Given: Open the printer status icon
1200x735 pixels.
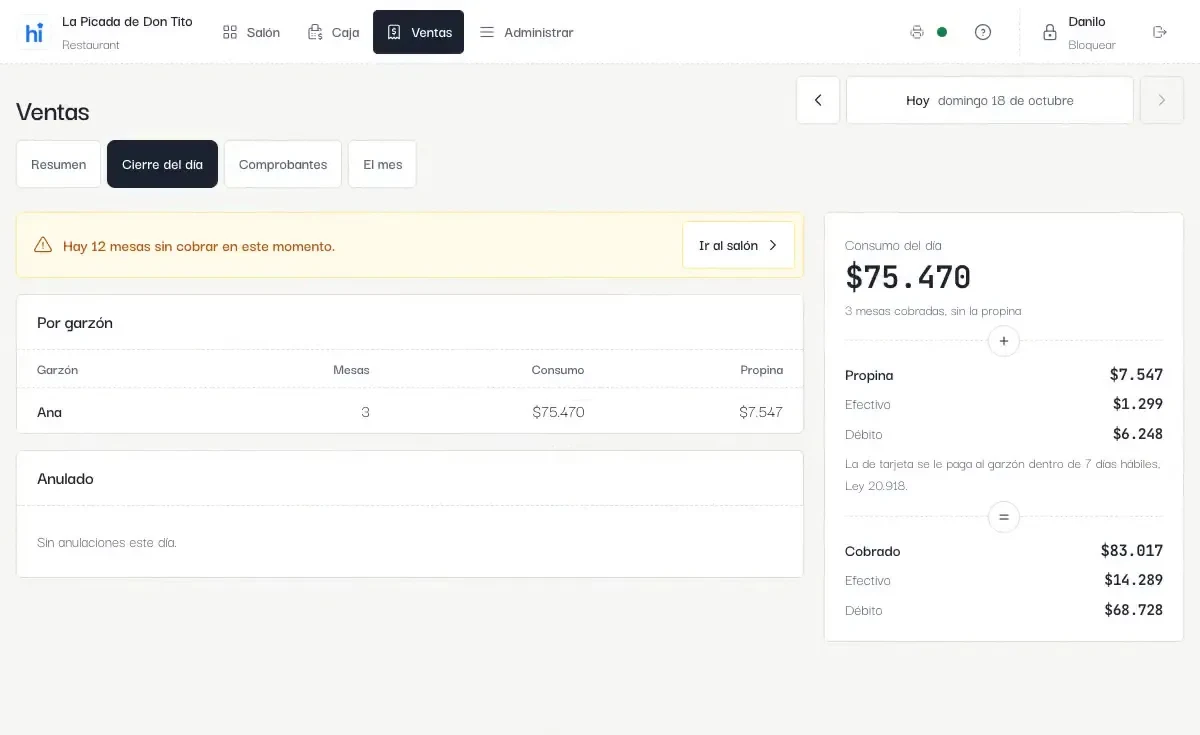Looking at the screenshot, I should pyautogui.click(x=917, y=32).
